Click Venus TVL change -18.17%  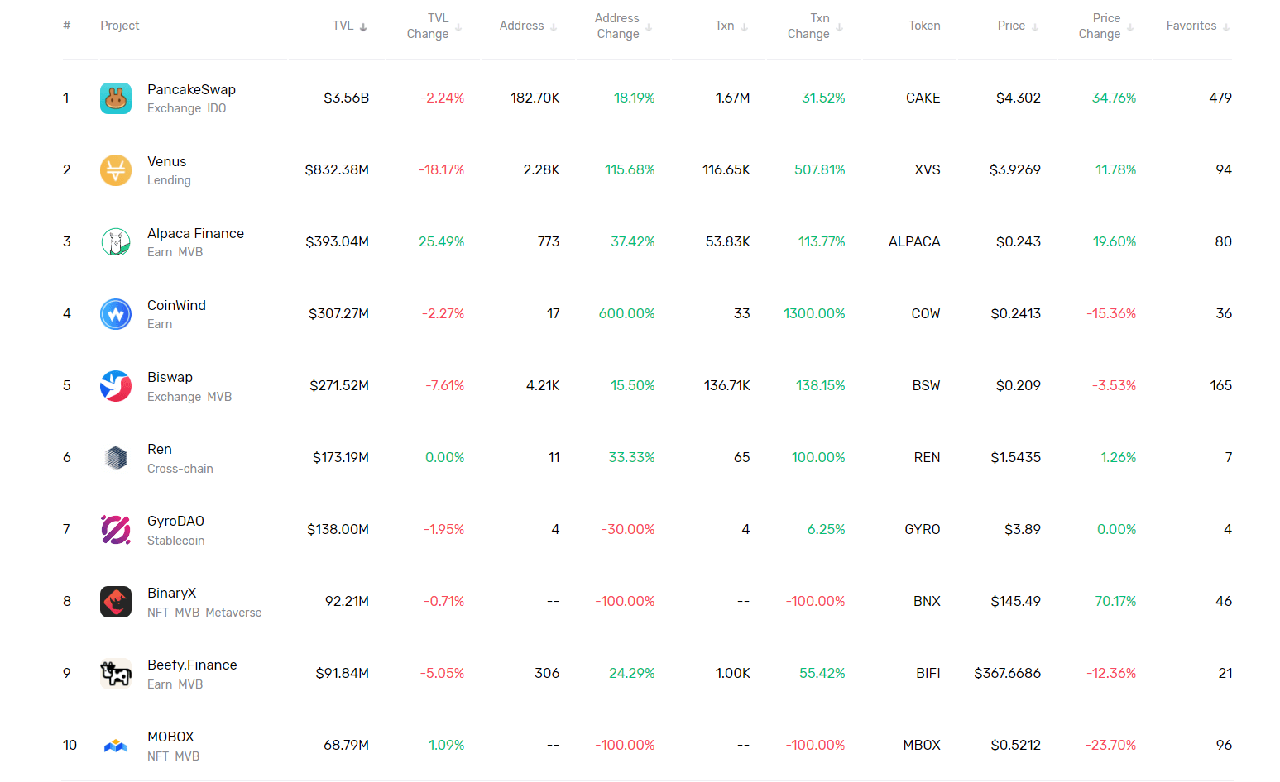[x=441, y=170]
